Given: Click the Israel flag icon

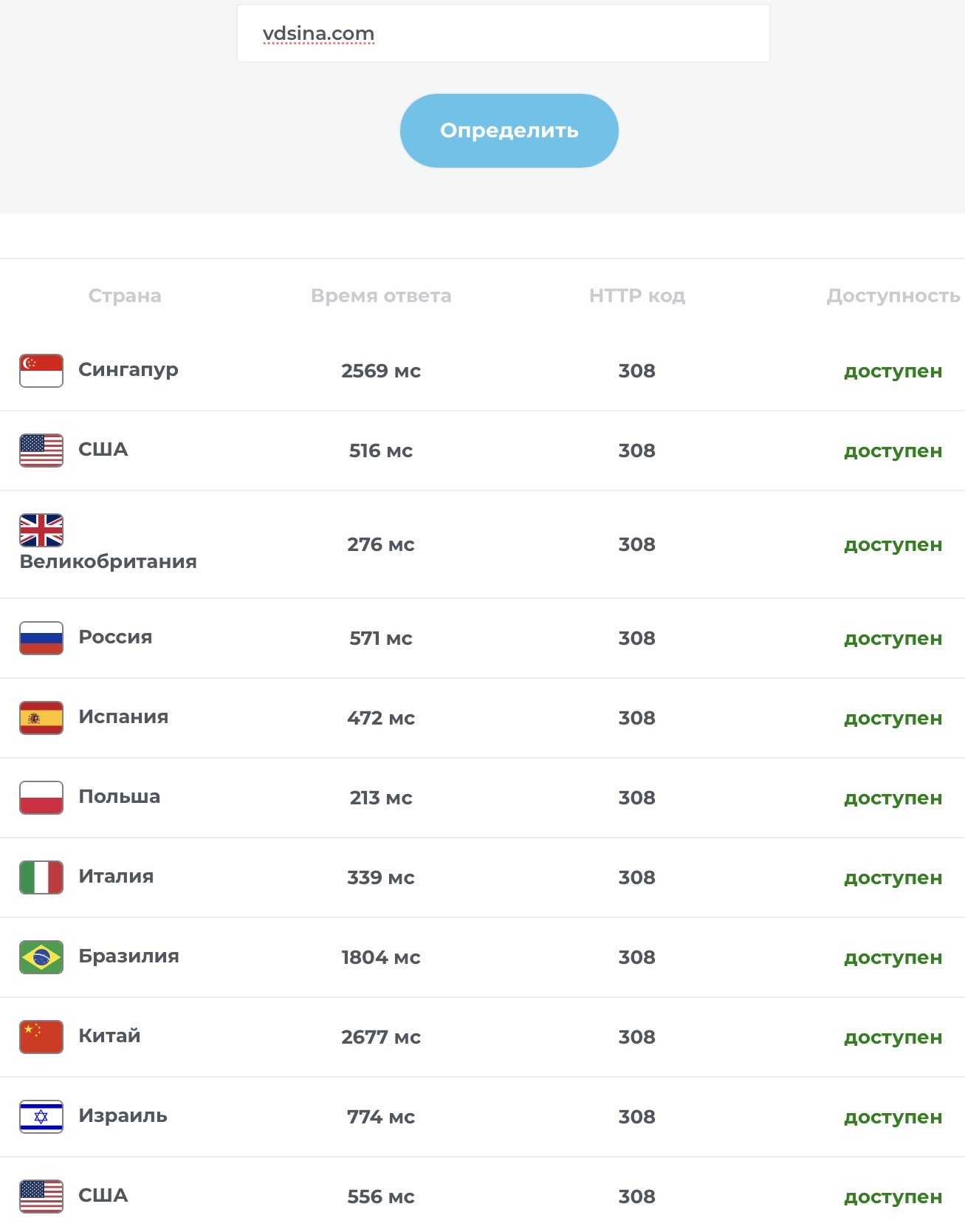Looking at the screenshot, I should [41, 1117].
